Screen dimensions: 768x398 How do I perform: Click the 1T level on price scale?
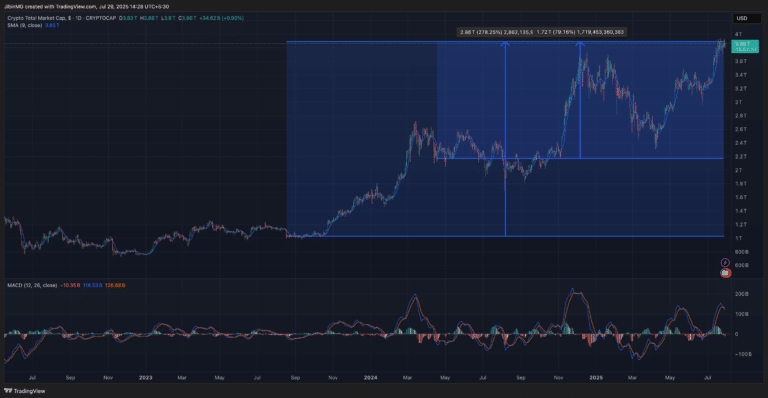tap(738, 238)
